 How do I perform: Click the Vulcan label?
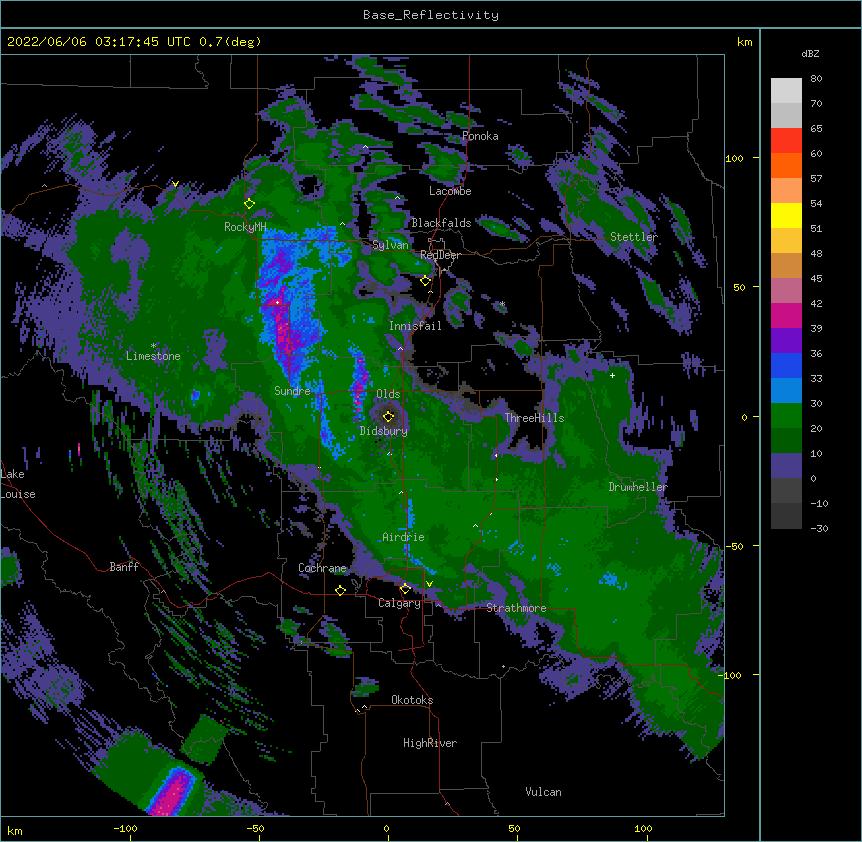(543, 792)
